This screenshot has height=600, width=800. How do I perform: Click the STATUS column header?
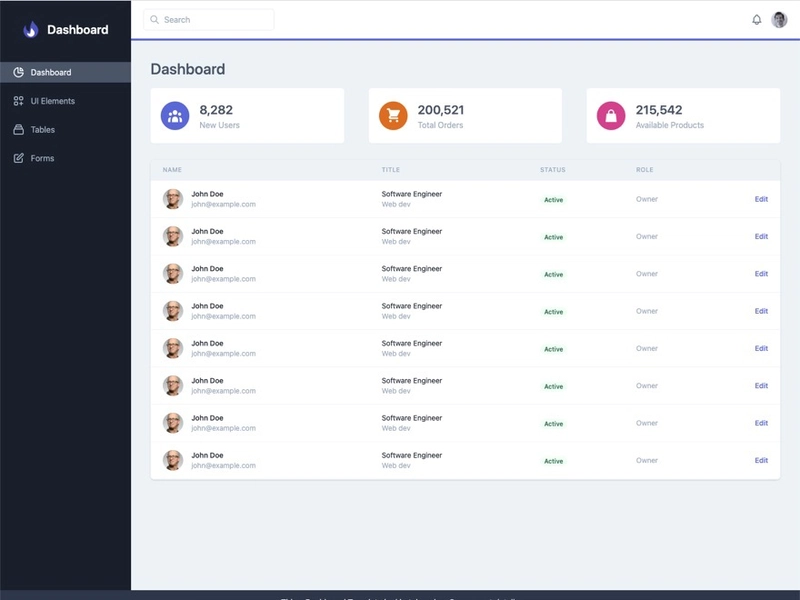click(x=553, y=170)
